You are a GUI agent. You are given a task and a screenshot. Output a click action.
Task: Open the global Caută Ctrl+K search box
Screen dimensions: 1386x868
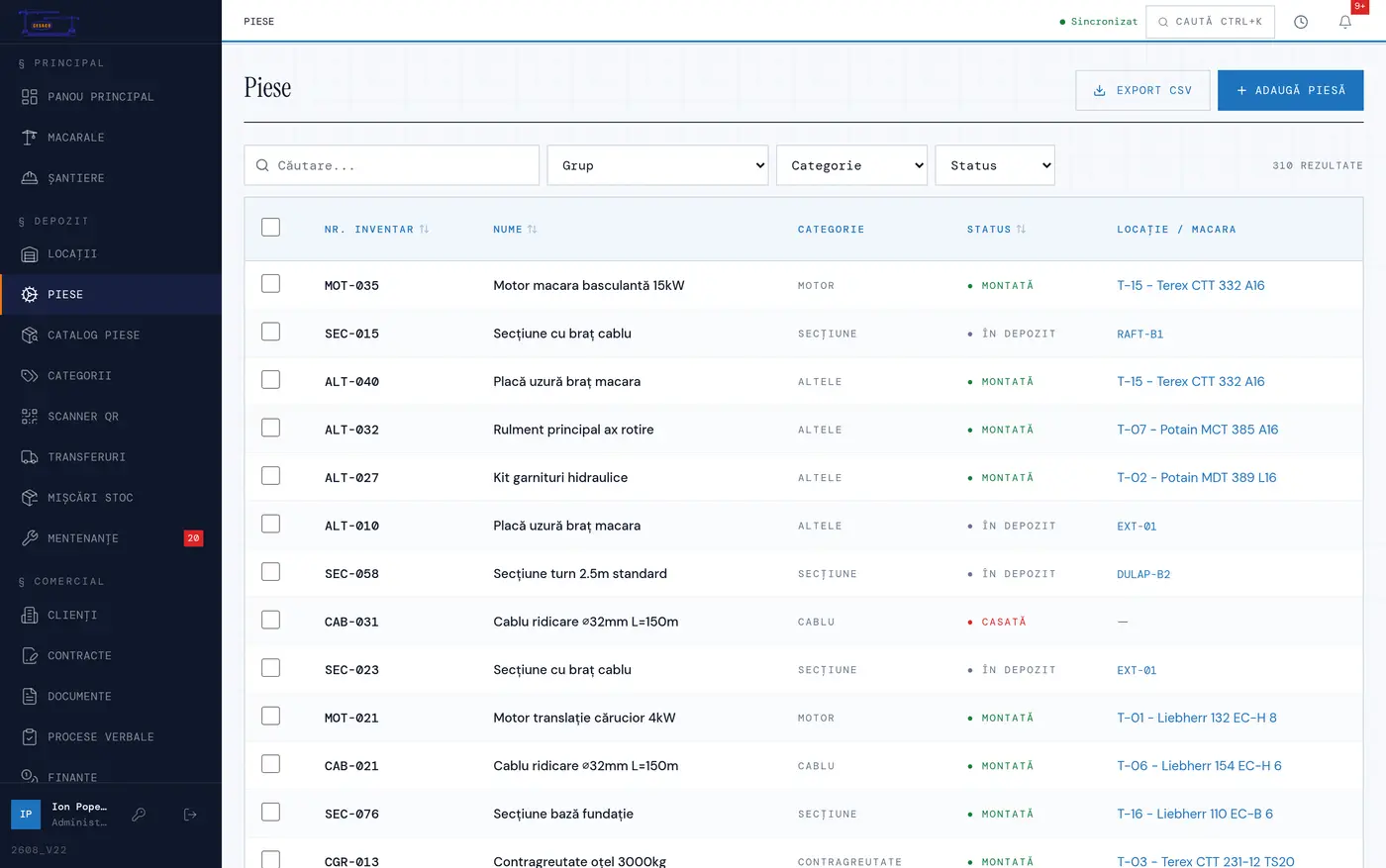[x=1210, y=22]
